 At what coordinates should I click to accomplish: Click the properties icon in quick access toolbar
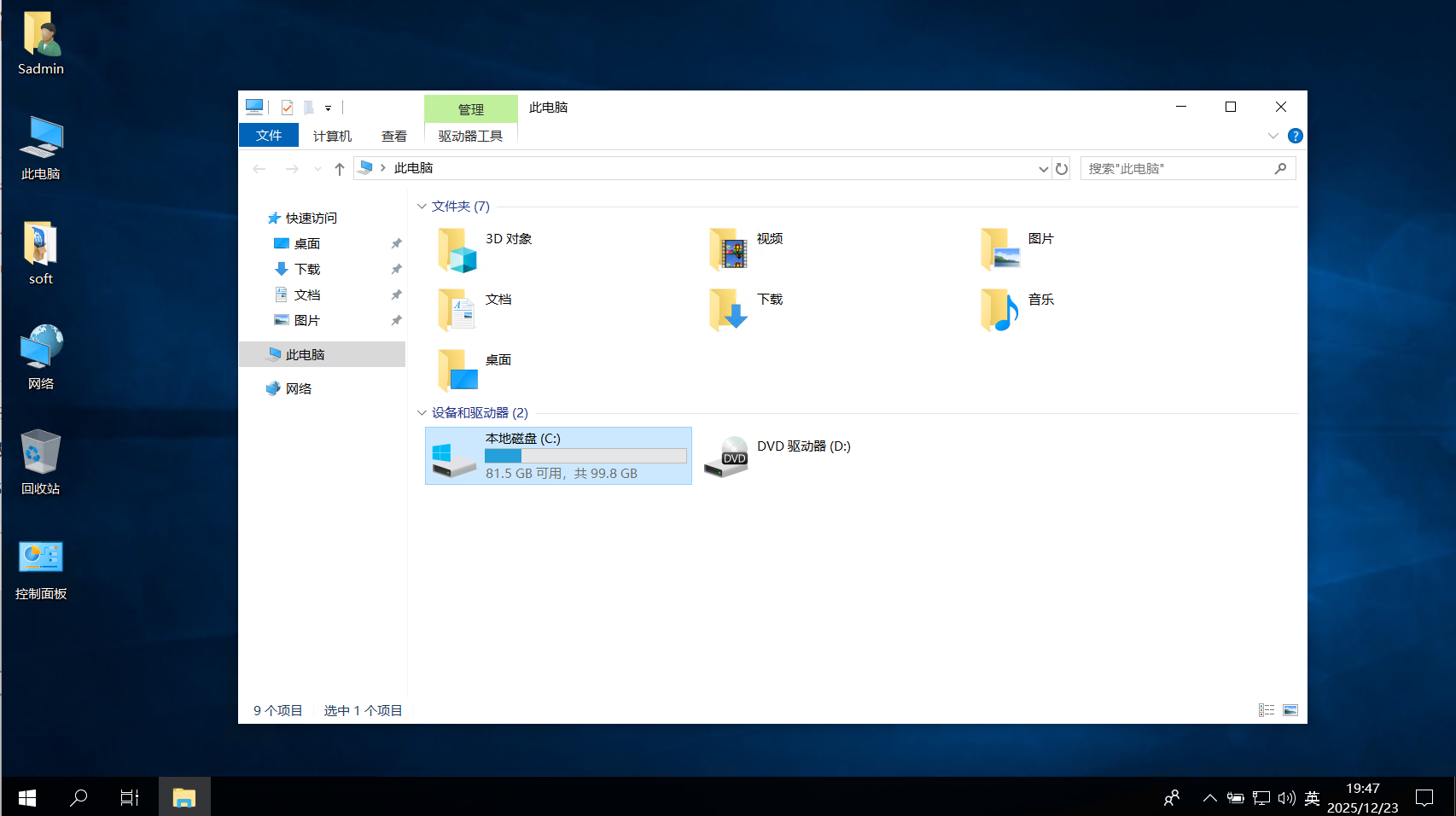click(287, 108)
